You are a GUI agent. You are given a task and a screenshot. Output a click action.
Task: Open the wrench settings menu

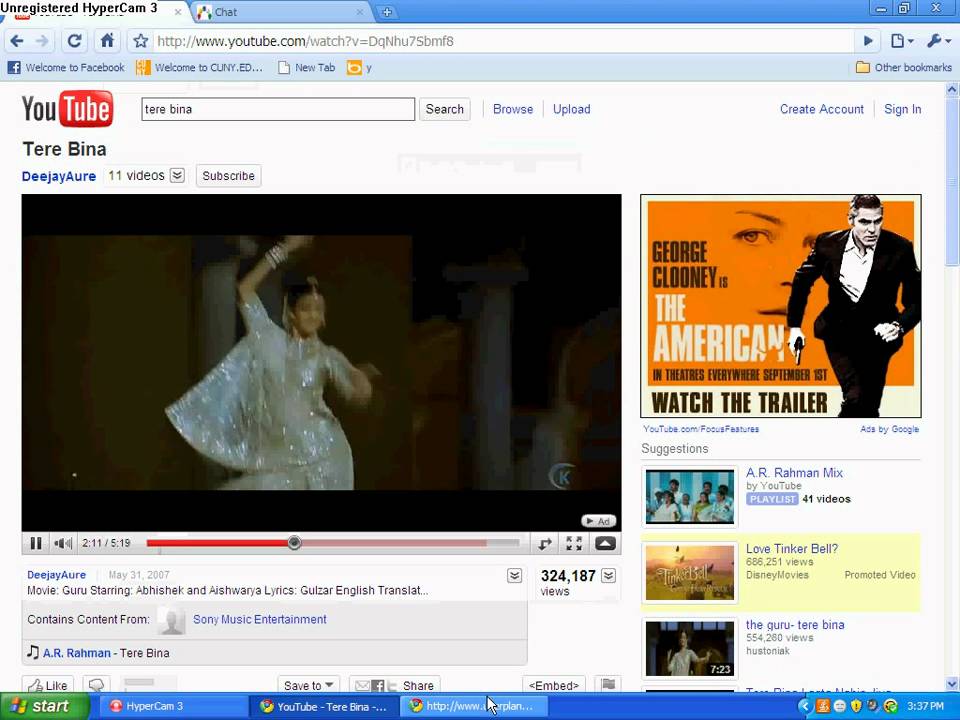pos(938,41)
